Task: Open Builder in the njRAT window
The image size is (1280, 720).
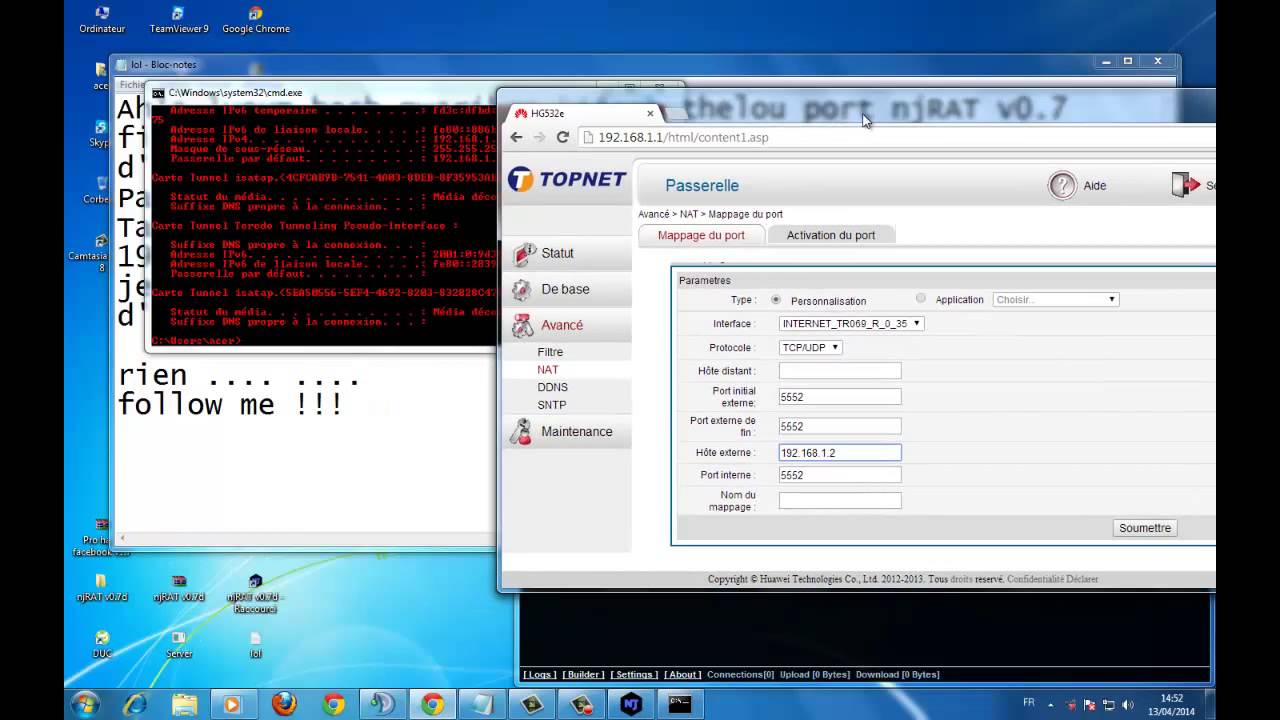Action: 583,675
